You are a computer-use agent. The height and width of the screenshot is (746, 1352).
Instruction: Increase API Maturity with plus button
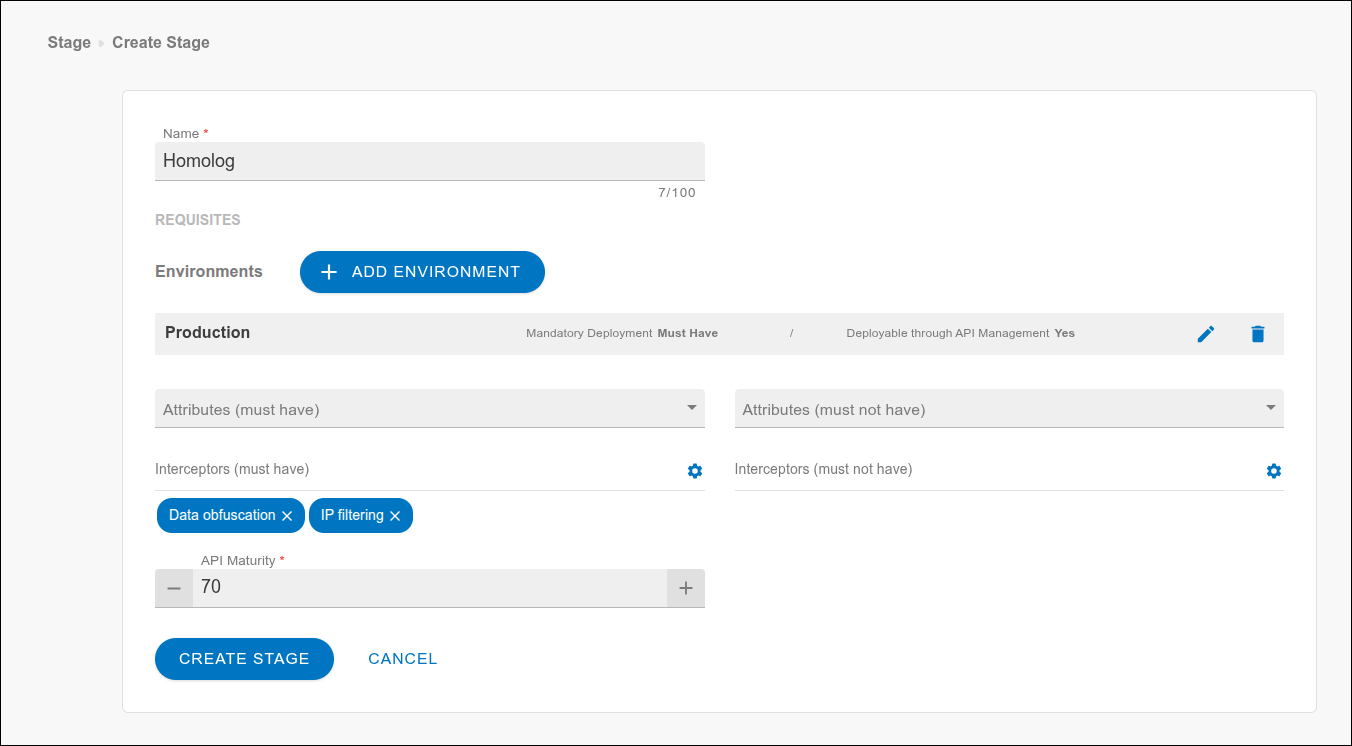pyautogui.click(x=686, y=588)
